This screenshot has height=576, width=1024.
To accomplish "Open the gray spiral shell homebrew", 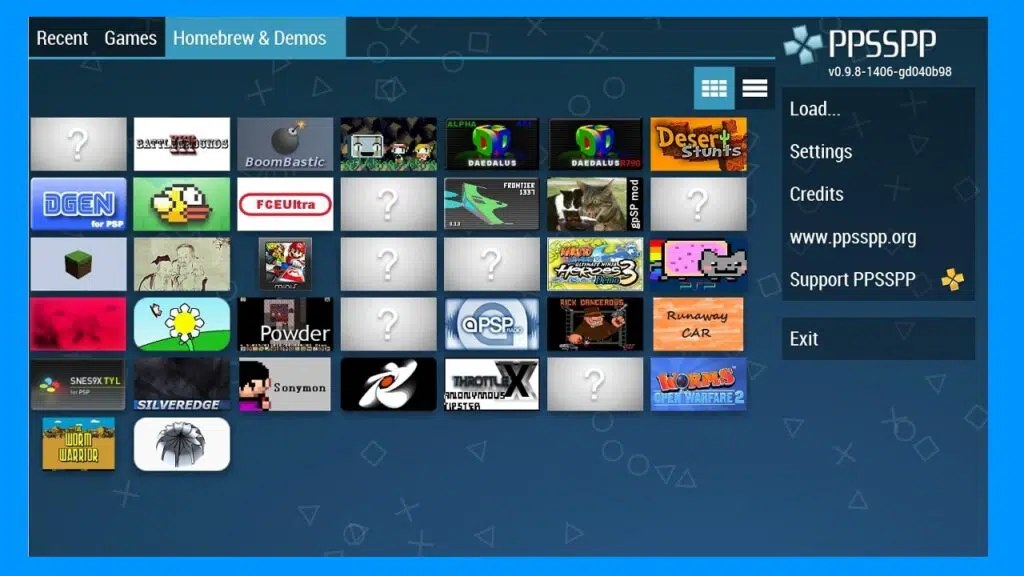I will click(182, 445).
